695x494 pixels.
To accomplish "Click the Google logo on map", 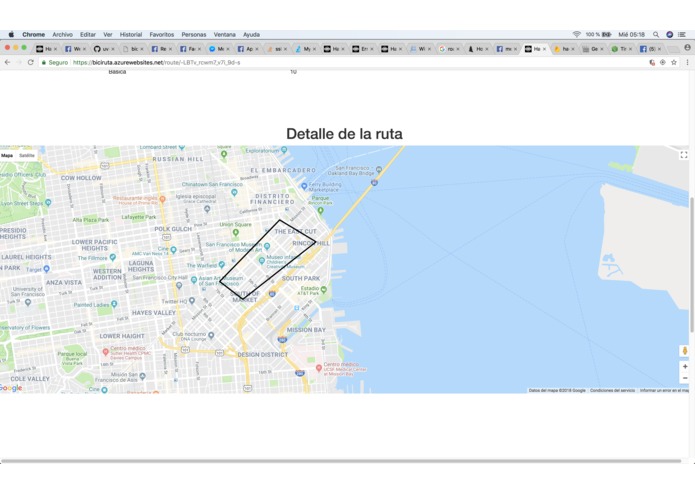I will pos(11,388).
